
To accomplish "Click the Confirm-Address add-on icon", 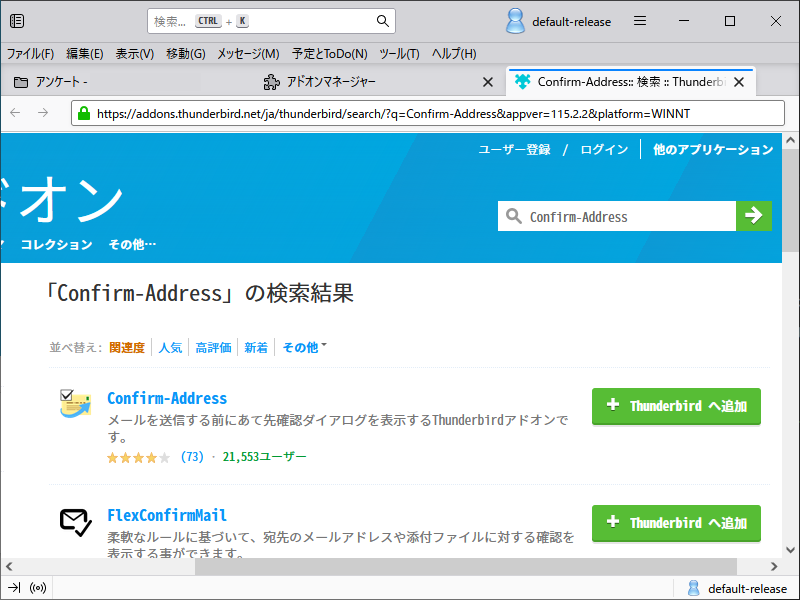I will click(x=75, y=404).
